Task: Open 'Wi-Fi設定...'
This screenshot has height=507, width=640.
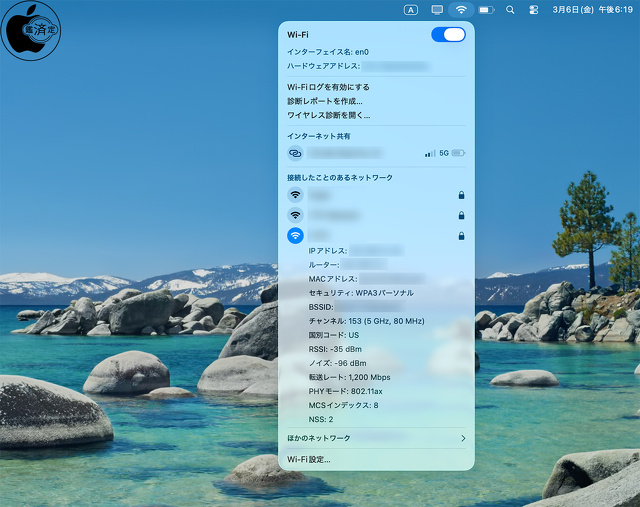Action: [309, 459]
